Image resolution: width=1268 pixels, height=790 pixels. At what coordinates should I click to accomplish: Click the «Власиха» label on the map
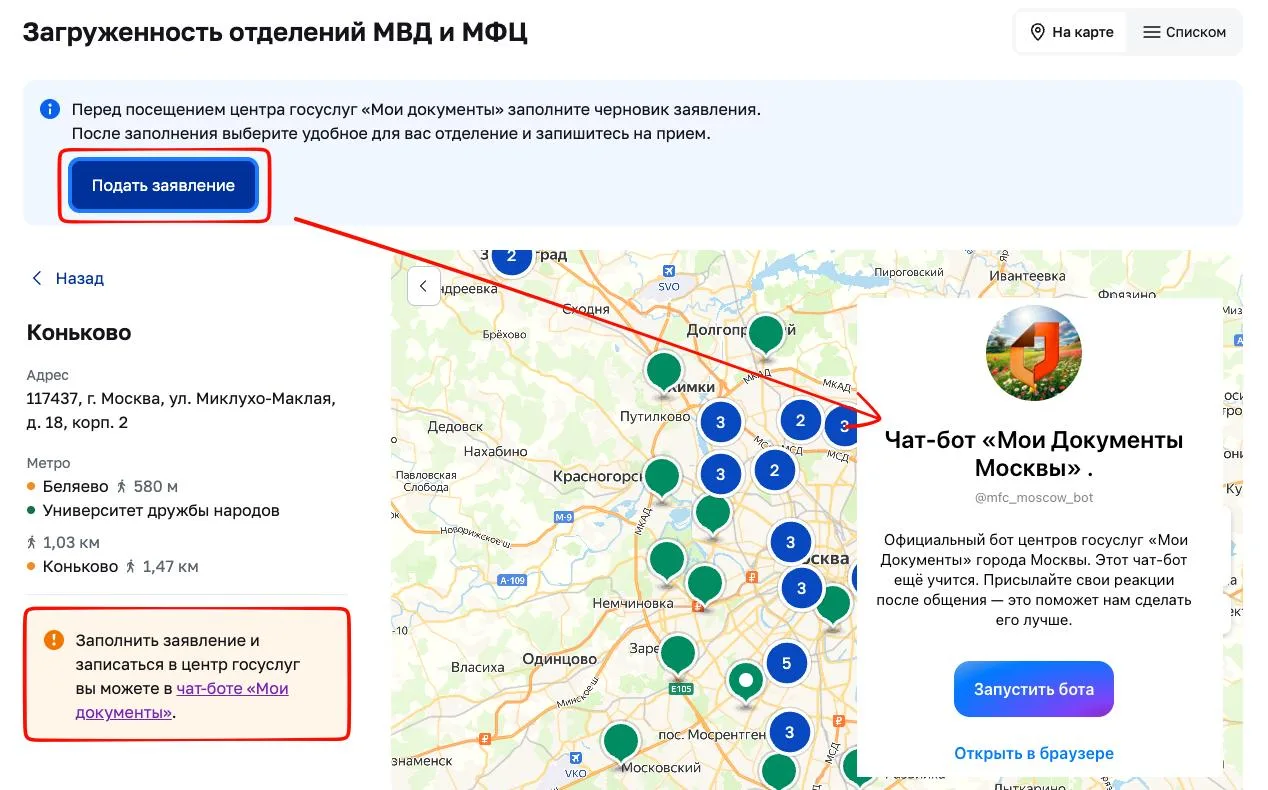pyautogui.click(x=478, y=667)
